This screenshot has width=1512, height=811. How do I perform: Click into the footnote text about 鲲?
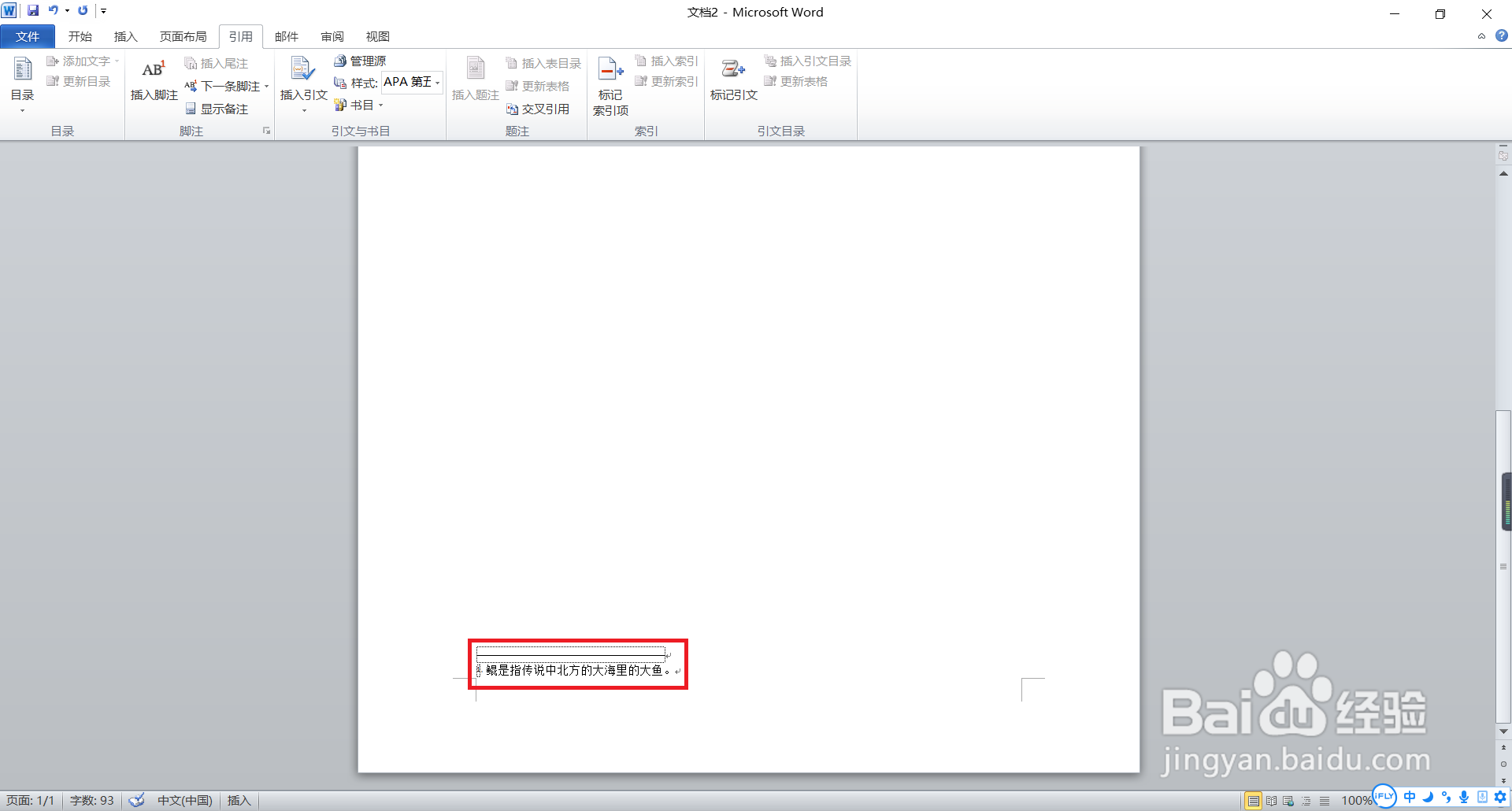(x=578, y=670)
